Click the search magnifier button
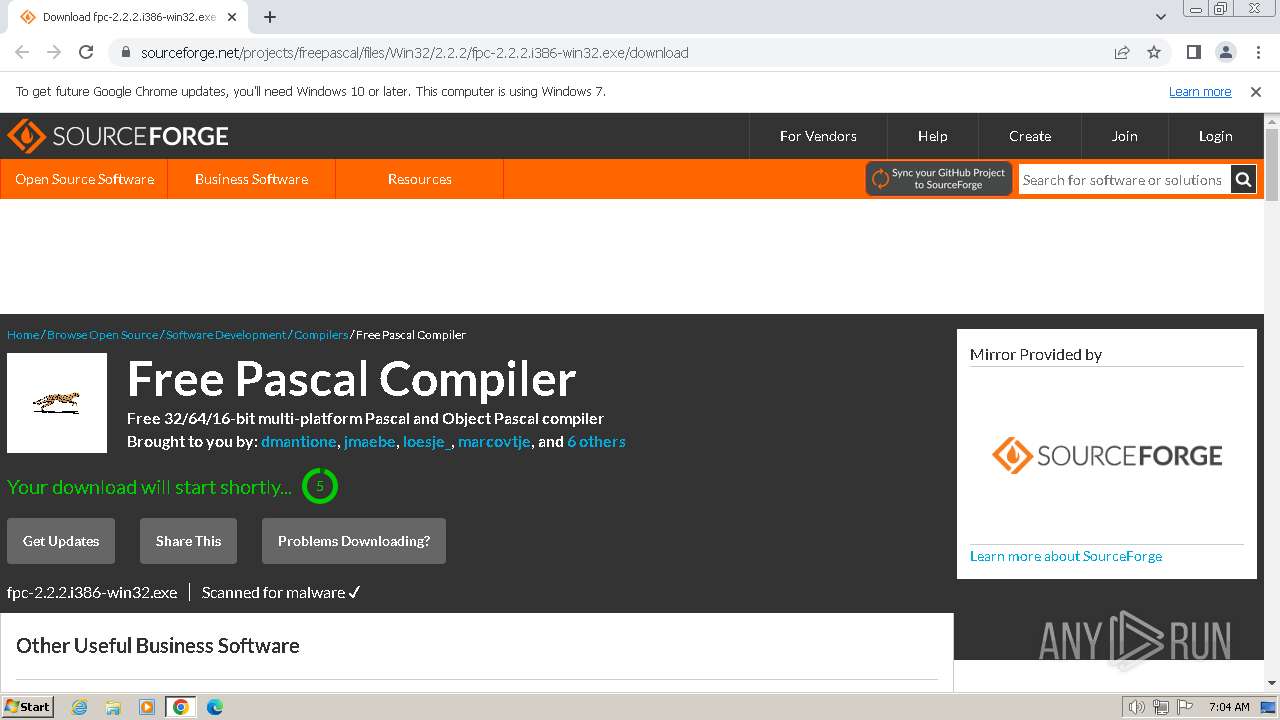This screenshot has width=1280, height=720. point(1243,180)
